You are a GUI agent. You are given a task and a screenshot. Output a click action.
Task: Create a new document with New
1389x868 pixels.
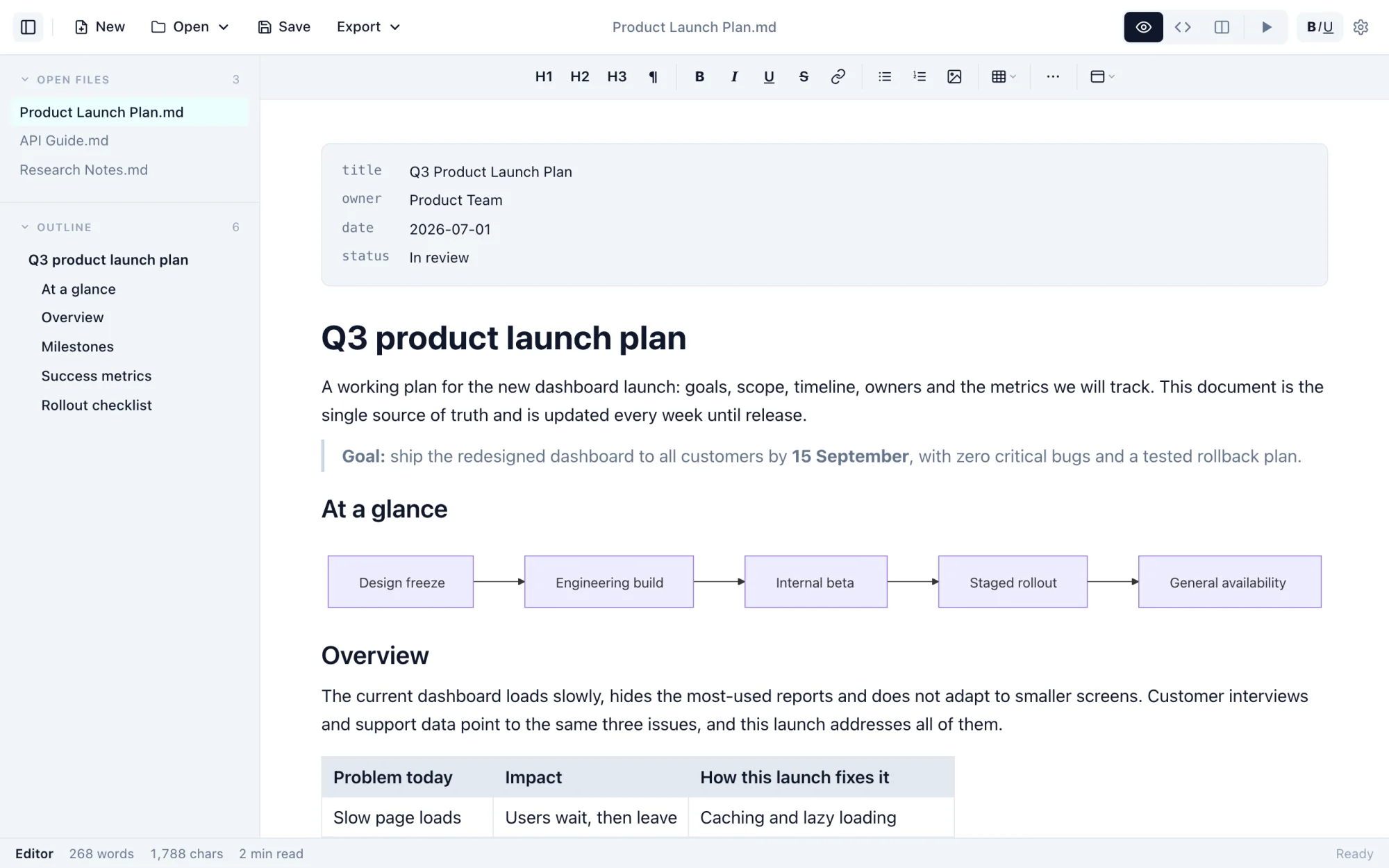[100, 27]
